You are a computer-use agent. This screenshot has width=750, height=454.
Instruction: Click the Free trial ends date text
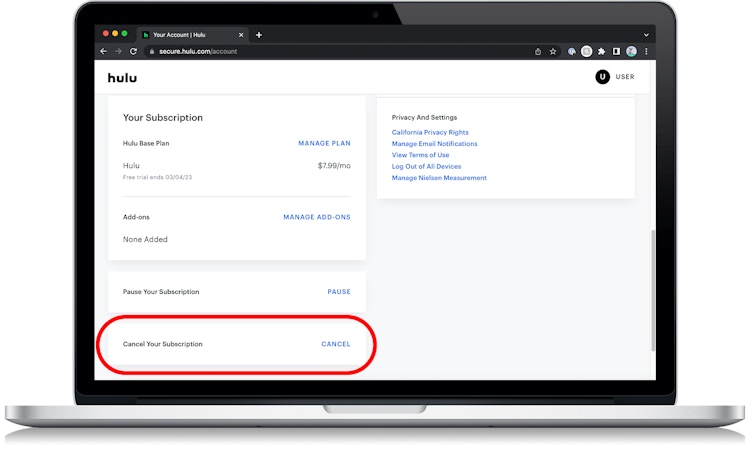pos(157,177)
